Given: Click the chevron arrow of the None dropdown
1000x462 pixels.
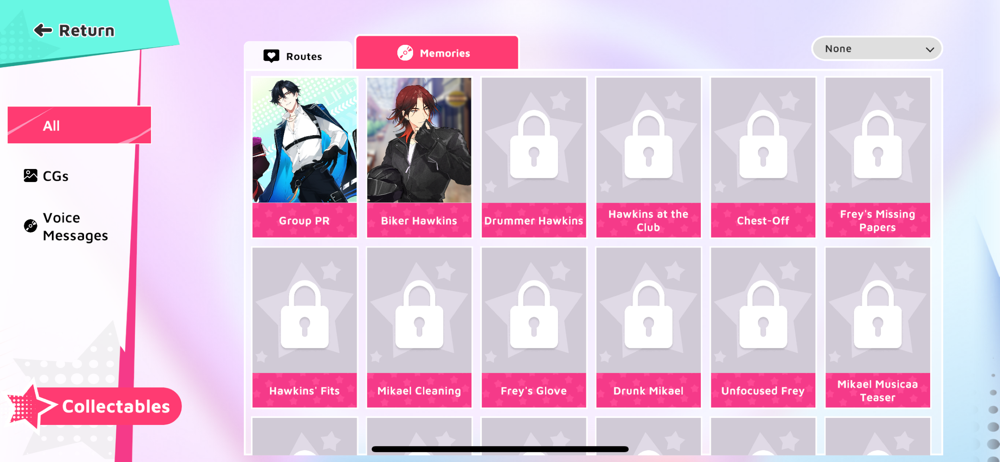Looking at the screenshot, I should (929, 49).
